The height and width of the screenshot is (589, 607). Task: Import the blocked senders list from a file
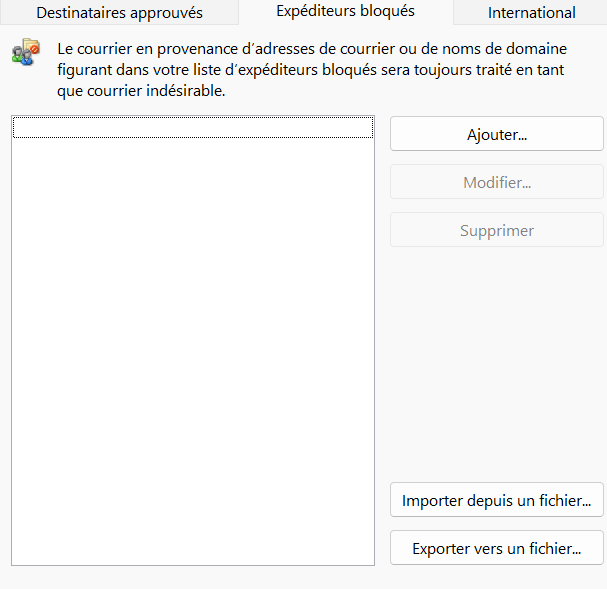tap(496, 499)
